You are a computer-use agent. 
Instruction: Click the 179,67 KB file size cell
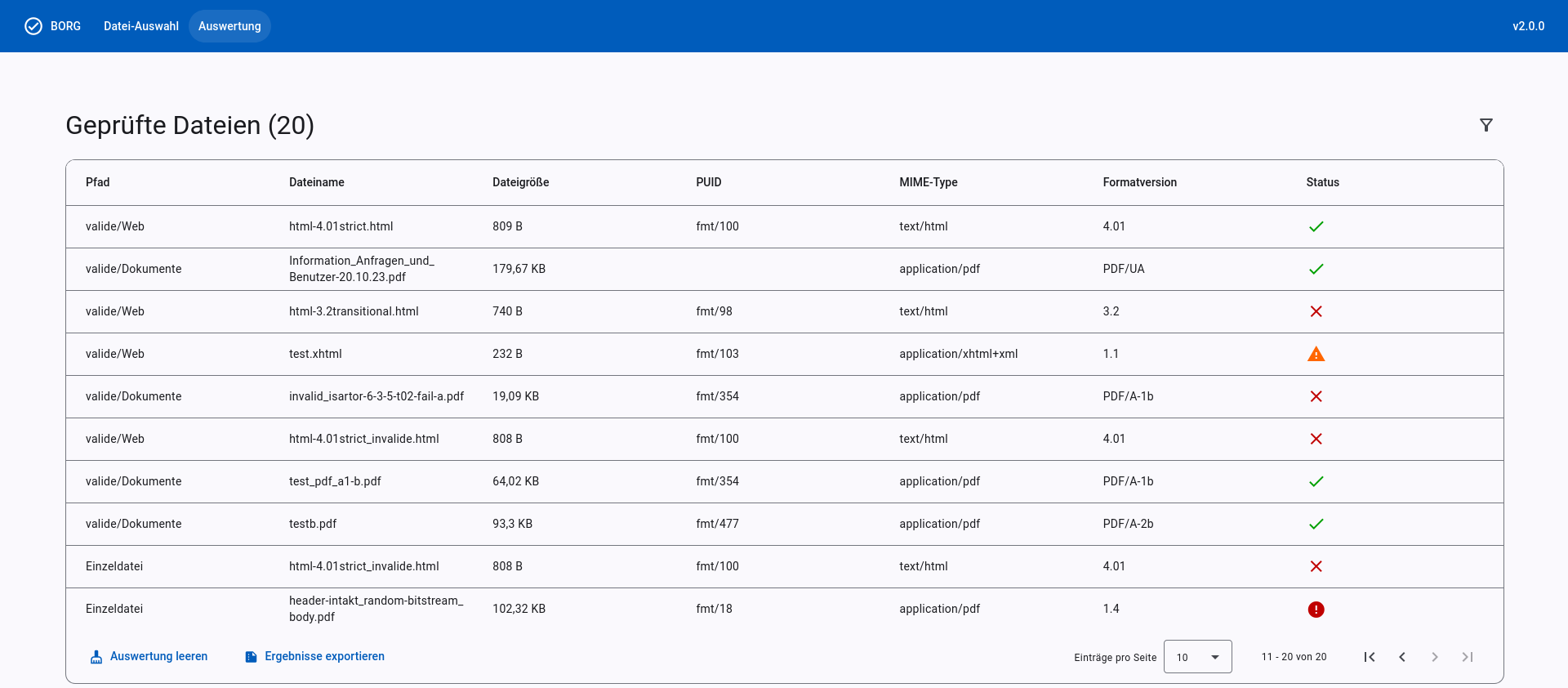519,269
